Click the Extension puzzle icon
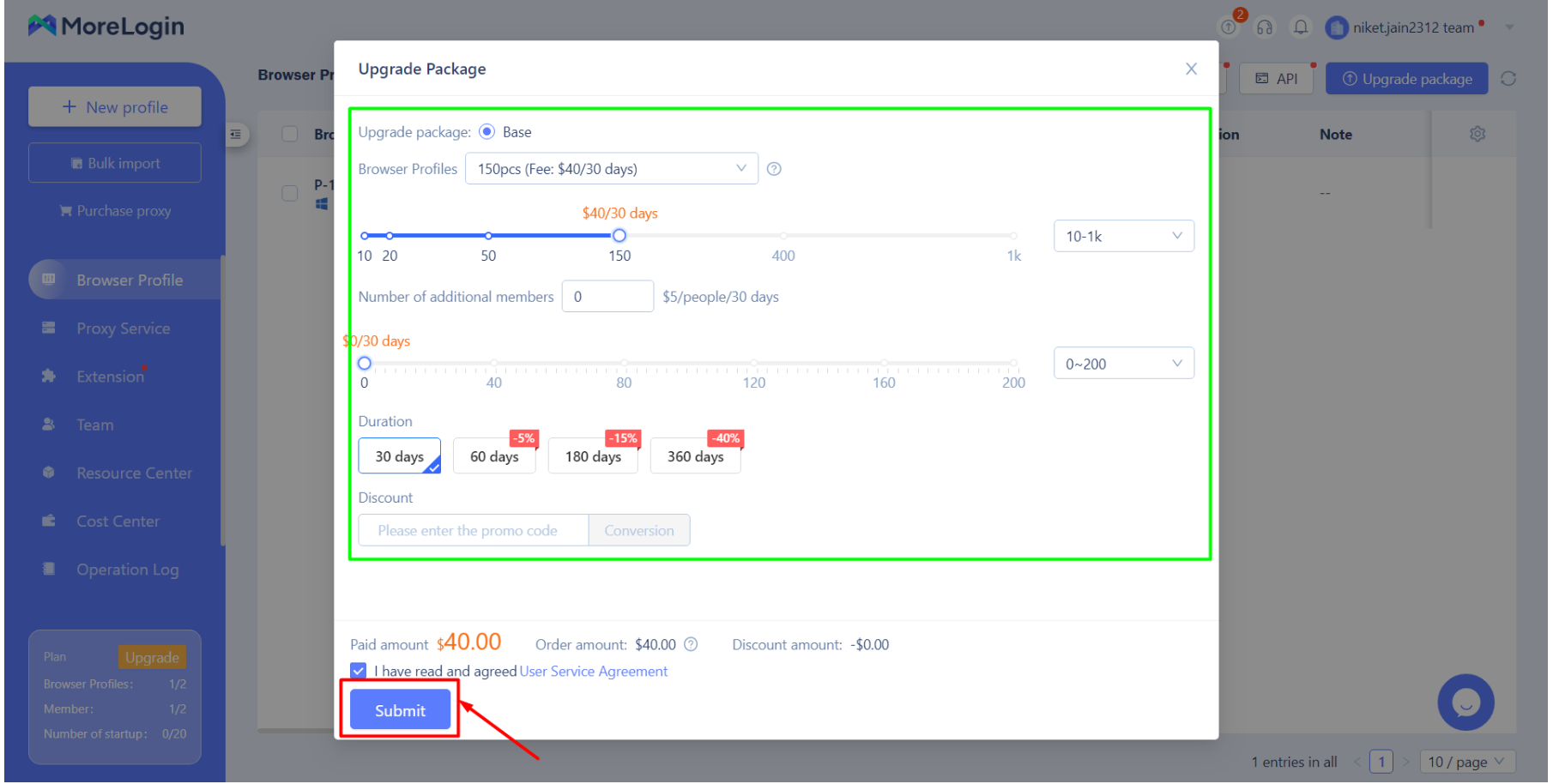 click(x=49, y=377)
